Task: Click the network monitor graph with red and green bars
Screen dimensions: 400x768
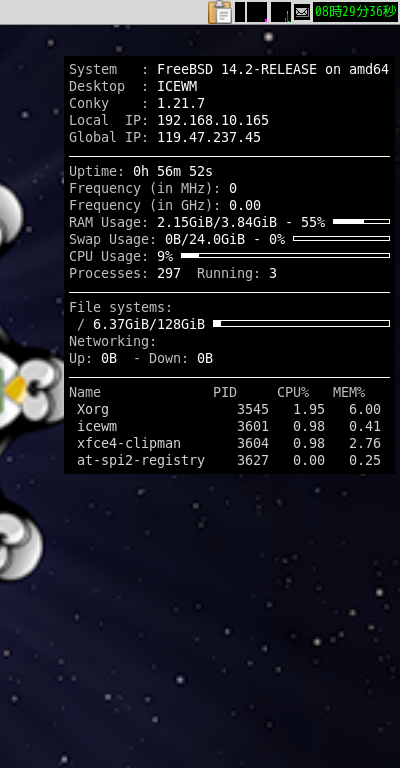Action: click(x=281, y=12)
